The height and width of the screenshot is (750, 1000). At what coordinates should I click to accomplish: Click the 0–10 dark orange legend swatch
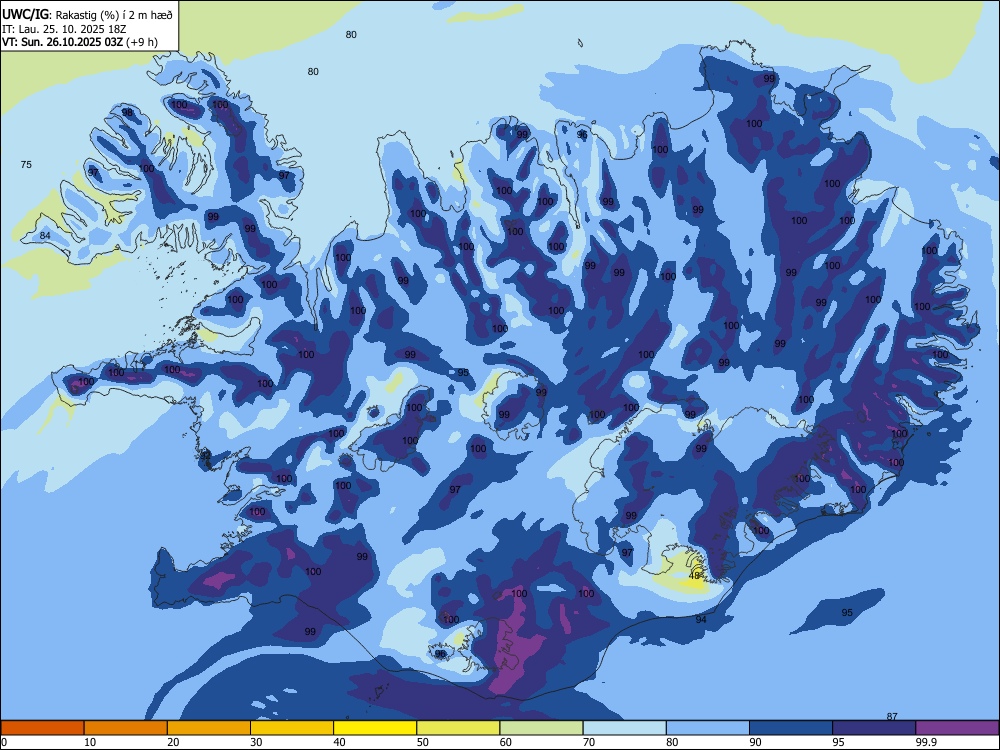click(42, 728)
